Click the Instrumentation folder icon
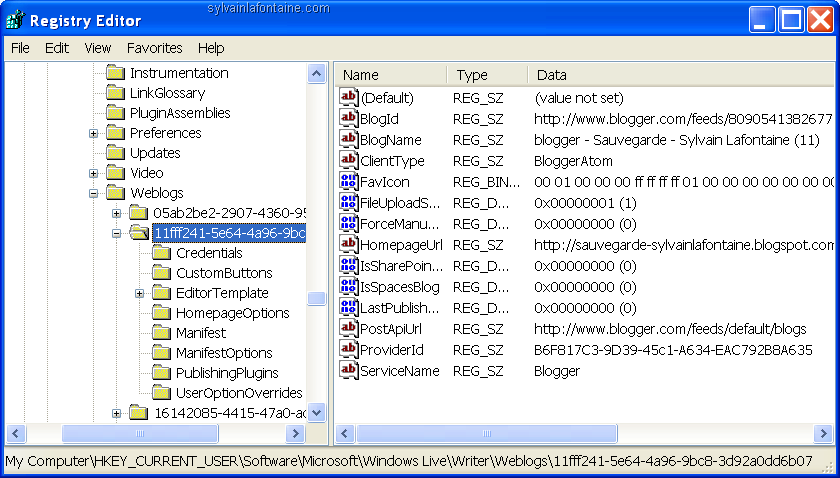This screenshot has height=478, width=840. 115,73
